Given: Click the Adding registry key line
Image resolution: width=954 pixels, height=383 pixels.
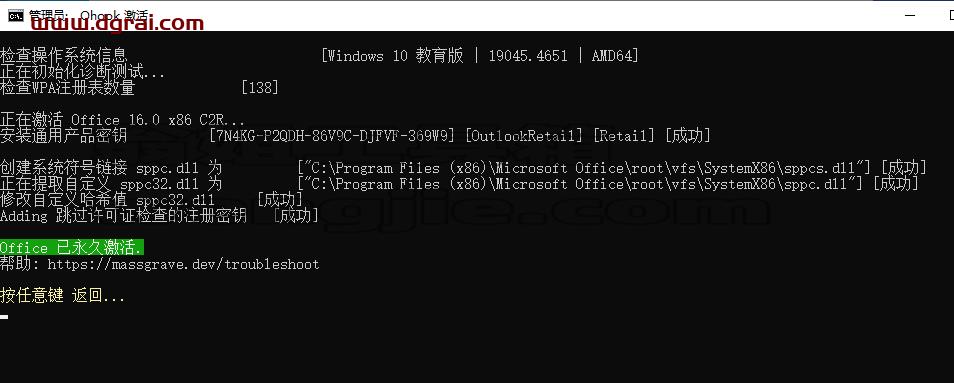Looking at the screenshot, I should coord(159,215).
